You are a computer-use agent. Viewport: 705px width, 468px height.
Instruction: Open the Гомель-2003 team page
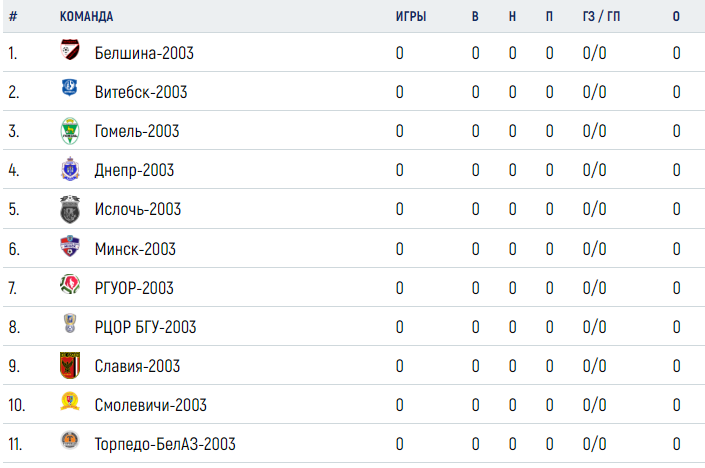click(137, 131)
